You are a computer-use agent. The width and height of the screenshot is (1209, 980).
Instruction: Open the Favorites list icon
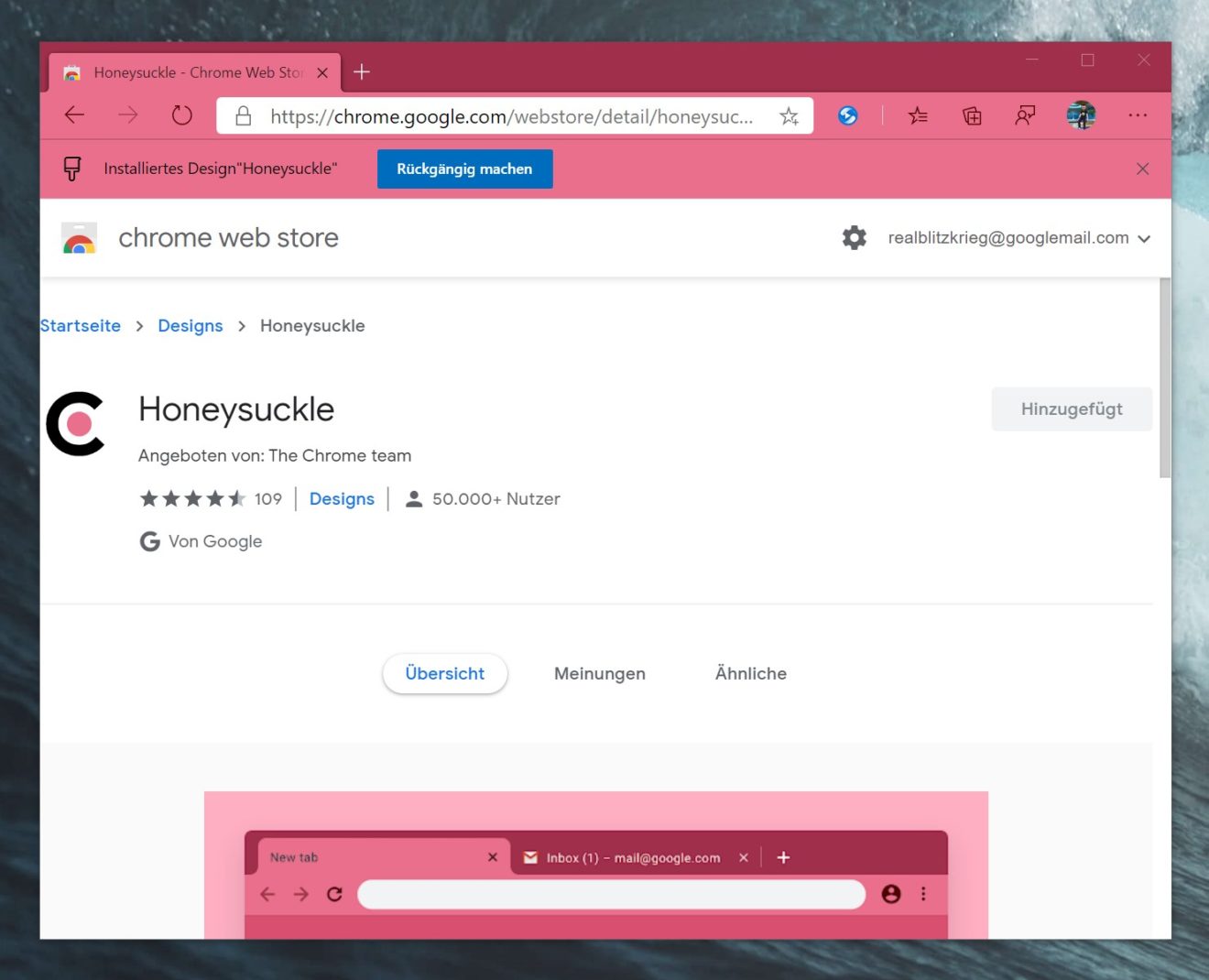click(918, 115)
